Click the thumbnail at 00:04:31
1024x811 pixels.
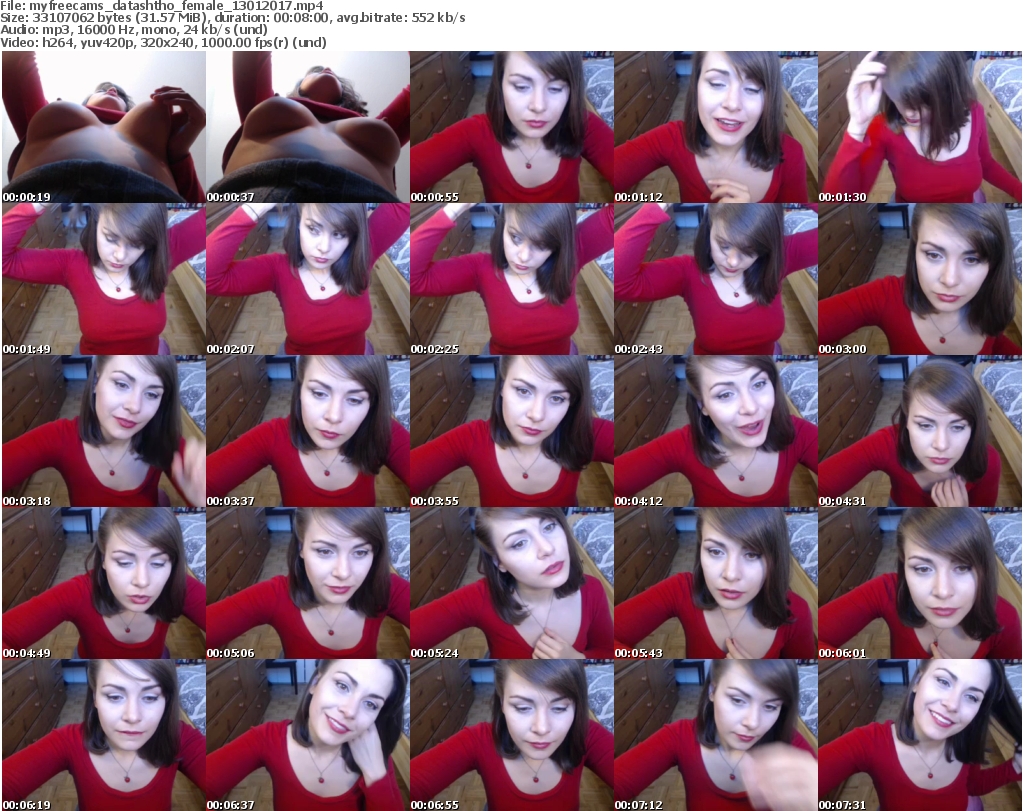(920, 432)
